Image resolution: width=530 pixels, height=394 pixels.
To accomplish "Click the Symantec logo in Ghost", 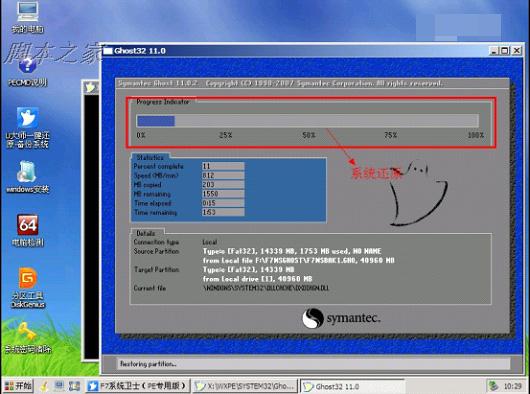I will pos(341,318).
